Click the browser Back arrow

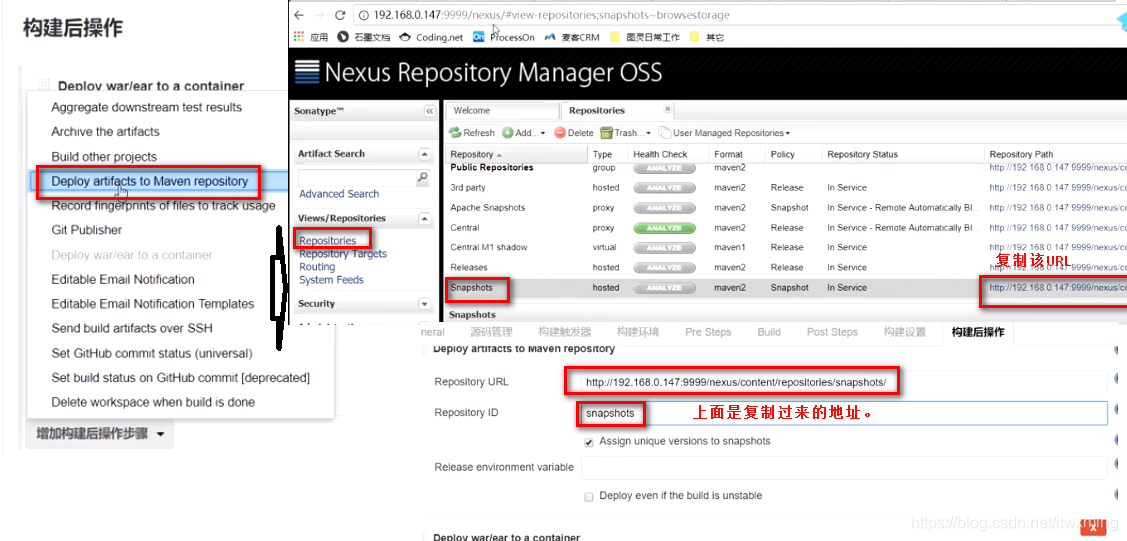point(299,14)
